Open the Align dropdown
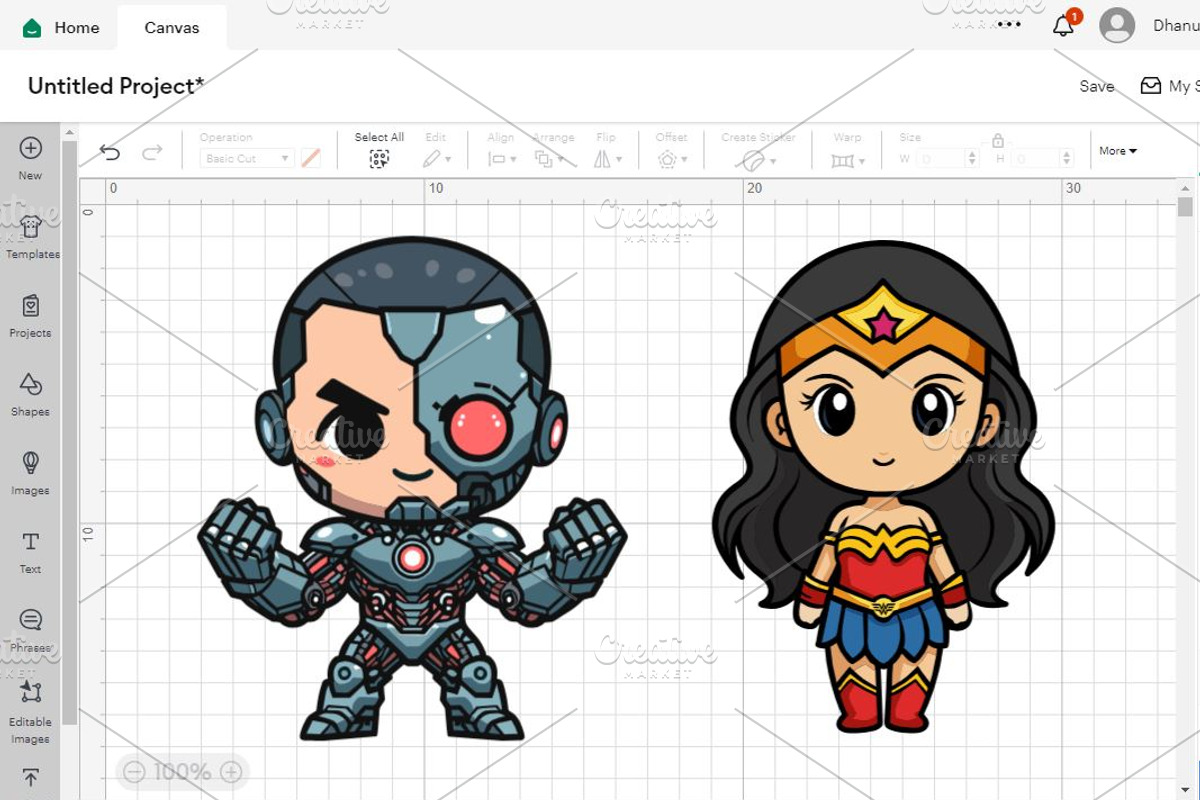 tap(502, 158)
